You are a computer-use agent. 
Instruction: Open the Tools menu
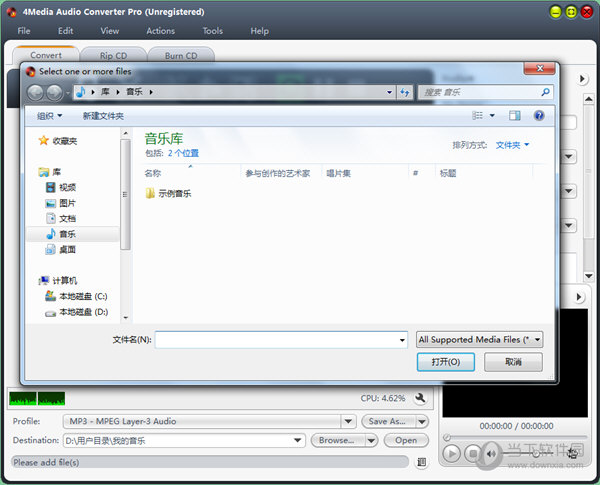click(x=213, y=31)
